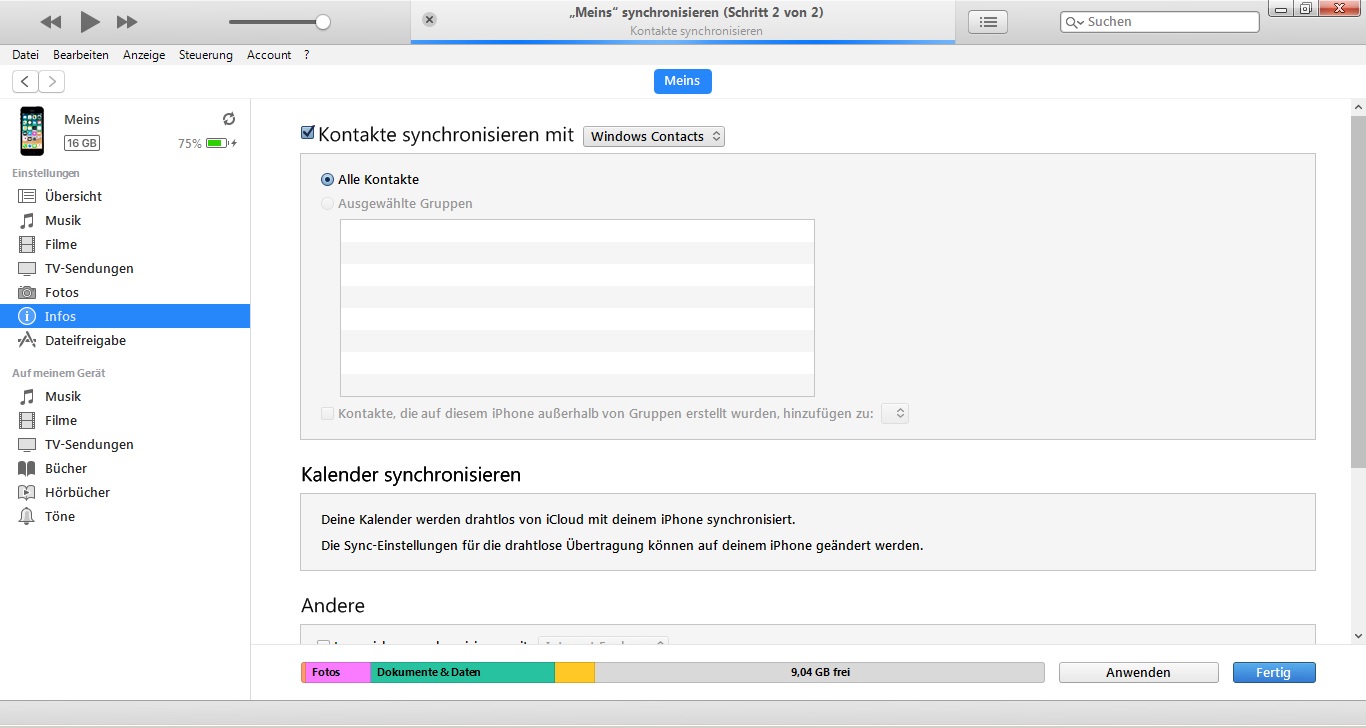The height and width of the screenshot is (728, 1366).
Task: Cancel the sync with the X icon
Action: [430, 20]
